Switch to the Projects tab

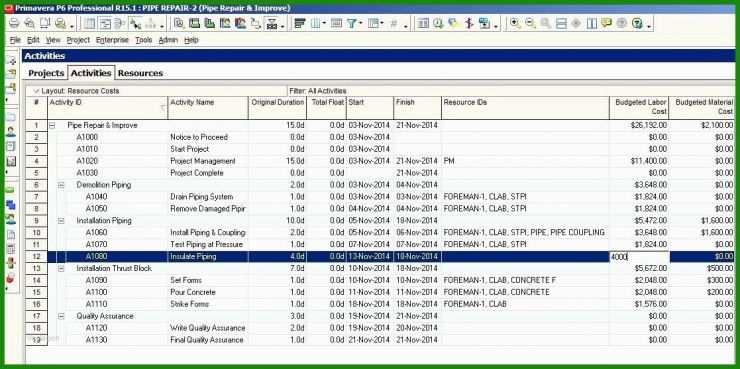pyautogui.click(x=46, y=73)
